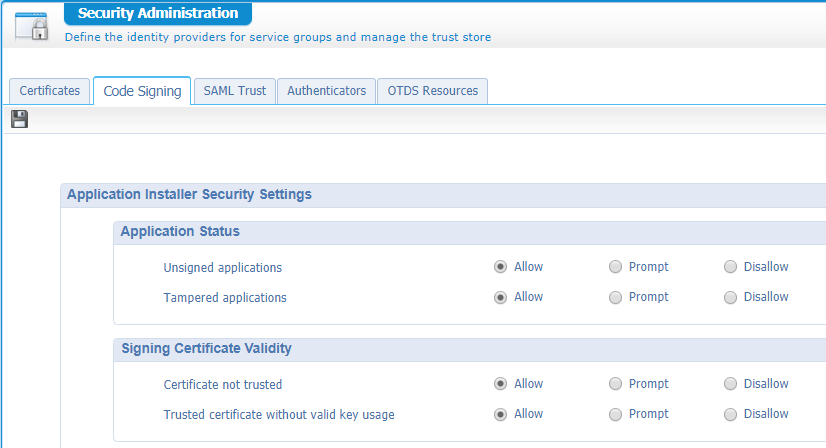Prompt for certificate without valid key usage
Image resolution: width=826 pixels, height=448 pixels.
(615, 414)
